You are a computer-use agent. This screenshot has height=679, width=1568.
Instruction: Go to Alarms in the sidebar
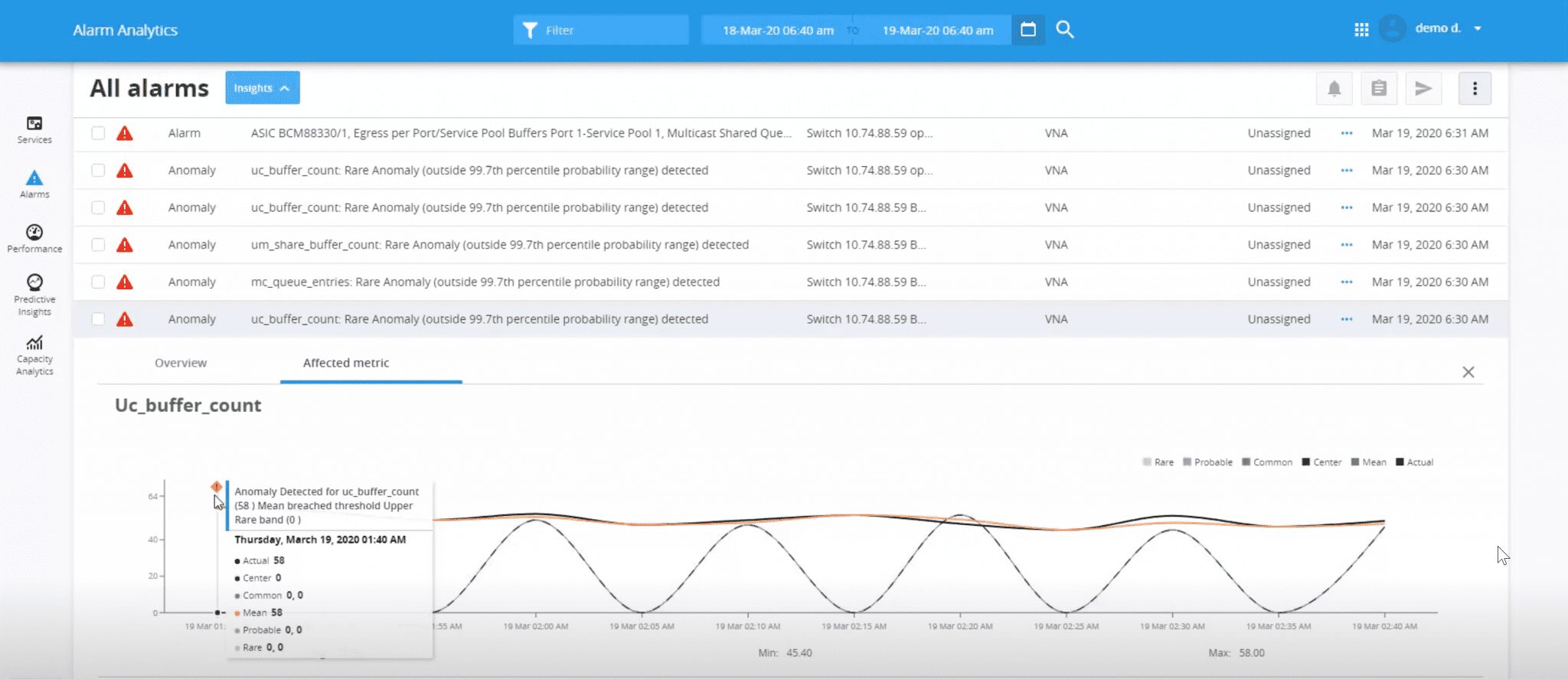tap(34, 184)
